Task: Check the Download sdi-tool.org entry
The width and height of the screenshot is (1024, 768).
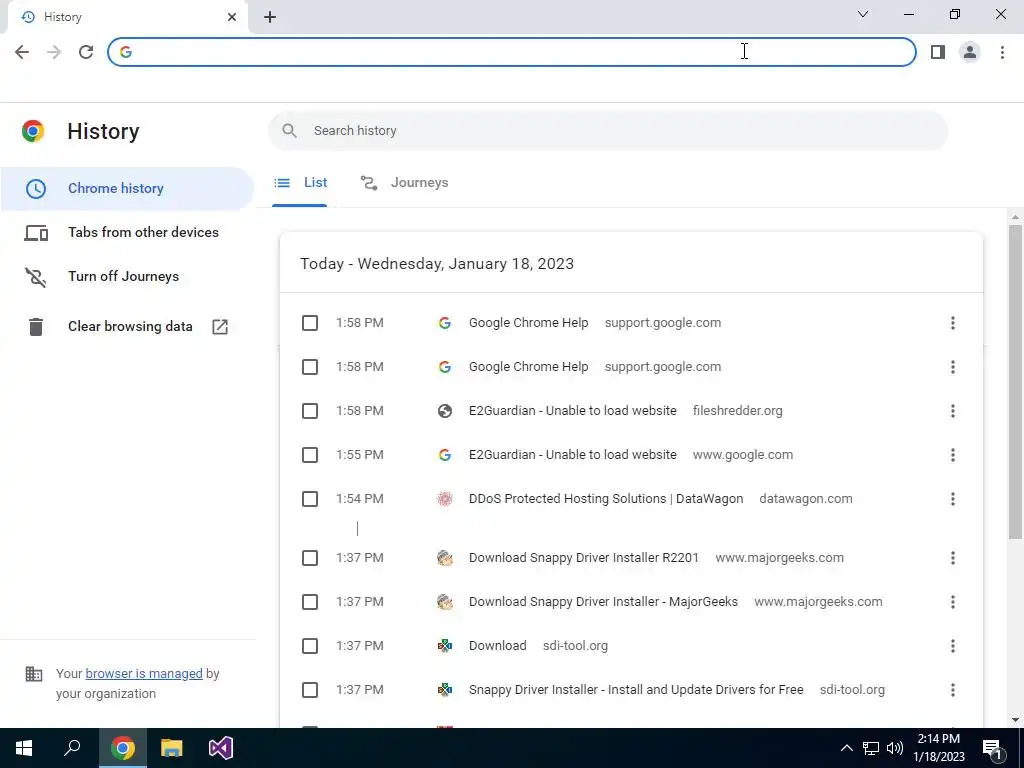Action: coord(310,646)
